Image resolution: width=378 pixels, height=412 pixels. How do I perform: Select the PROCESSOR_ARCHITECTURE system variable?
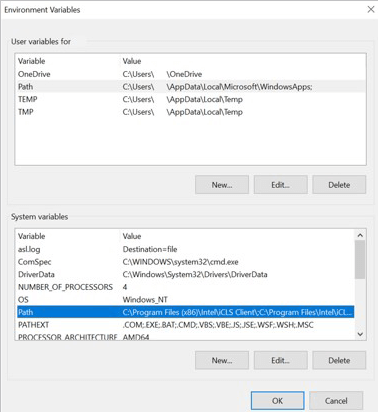coord(185,336)
